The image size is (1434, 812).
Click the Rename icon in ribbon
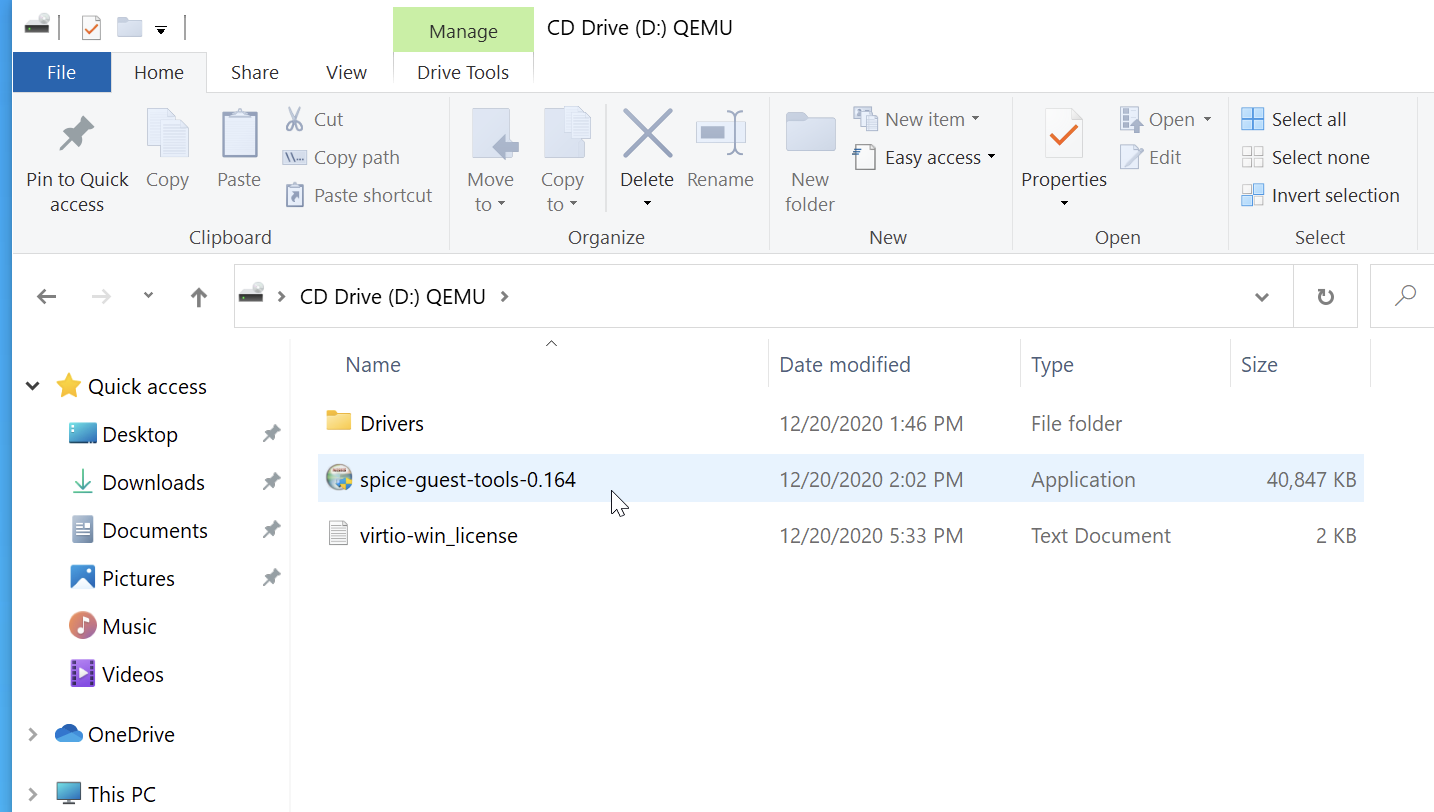point(720,135)
